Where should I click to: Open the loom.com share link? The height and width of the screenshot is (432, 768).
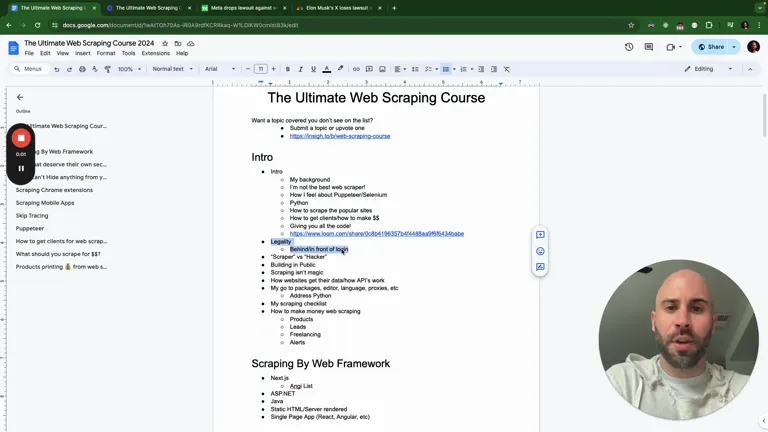tap(377, 234)
